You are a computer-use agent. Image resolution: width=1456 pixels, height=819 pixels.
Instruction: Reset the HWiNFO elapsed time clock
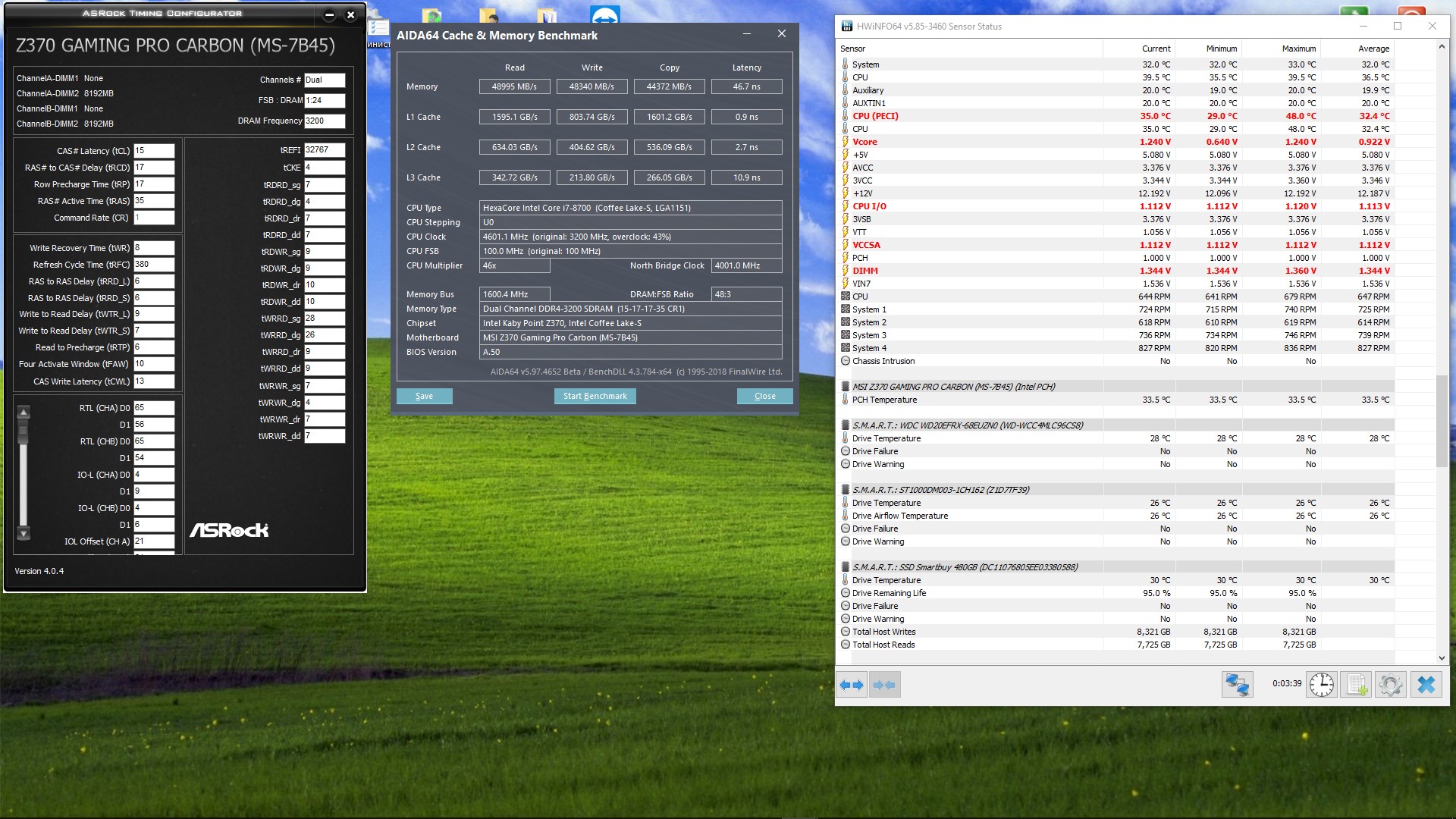pyautogui.click(x=1322, y=685)
